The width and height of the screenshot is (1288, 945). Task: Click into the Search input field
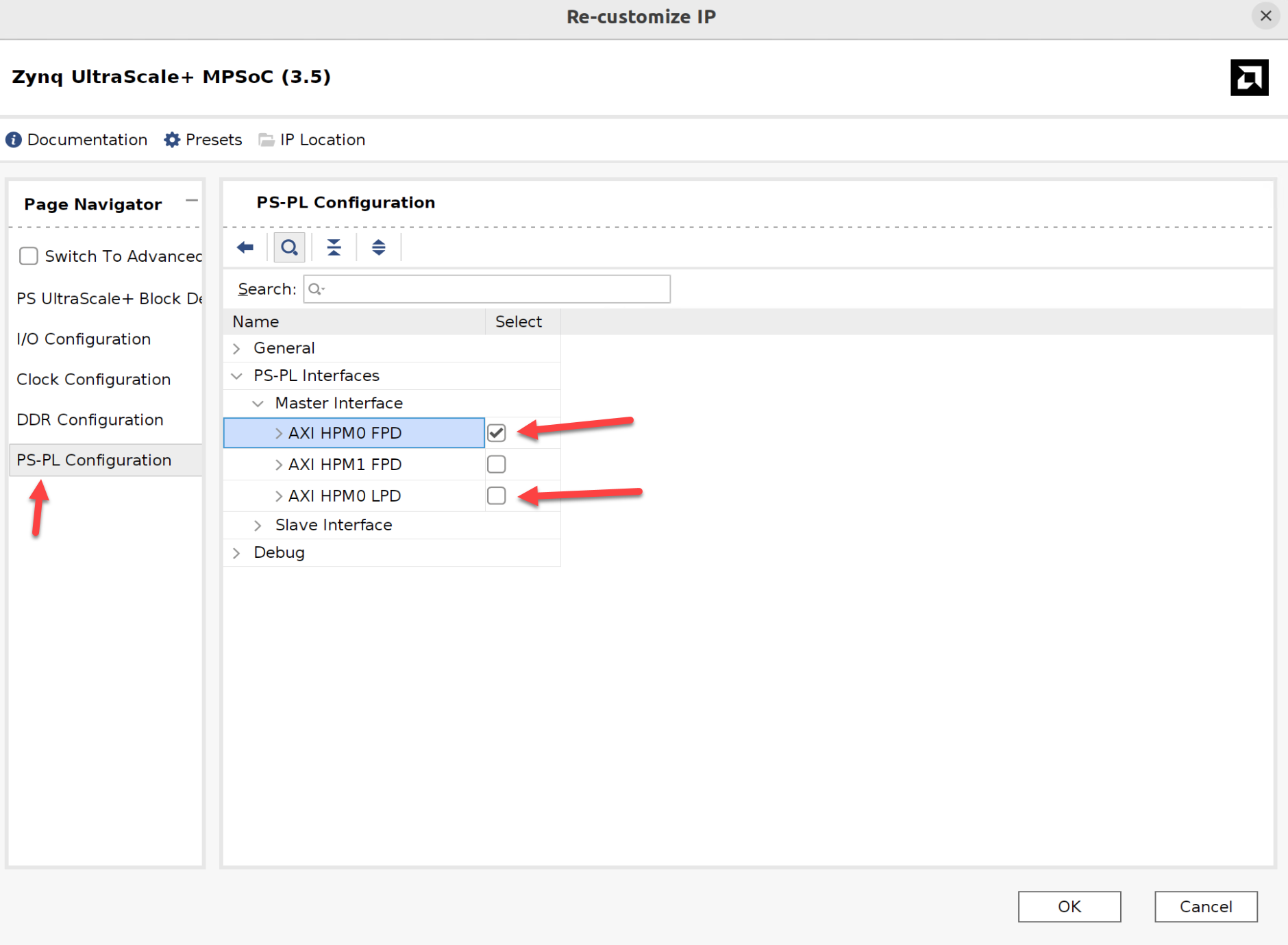(x=487, y=289)
